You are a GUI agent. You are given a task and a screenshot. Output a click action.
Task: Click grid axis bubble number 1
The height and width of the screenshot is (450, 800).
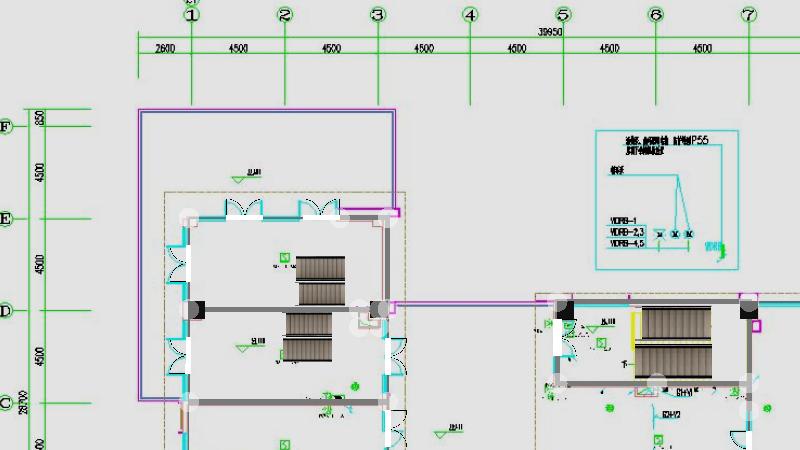192,15
